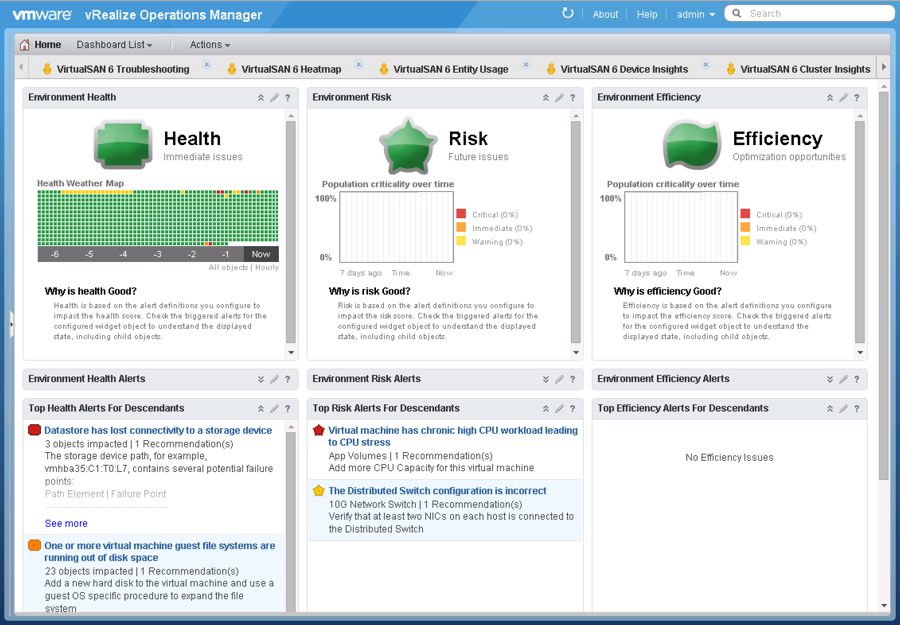This screenshot has height=625, width=900.
Task: Click the refresh icon in the header
Action: pos(568,13)
